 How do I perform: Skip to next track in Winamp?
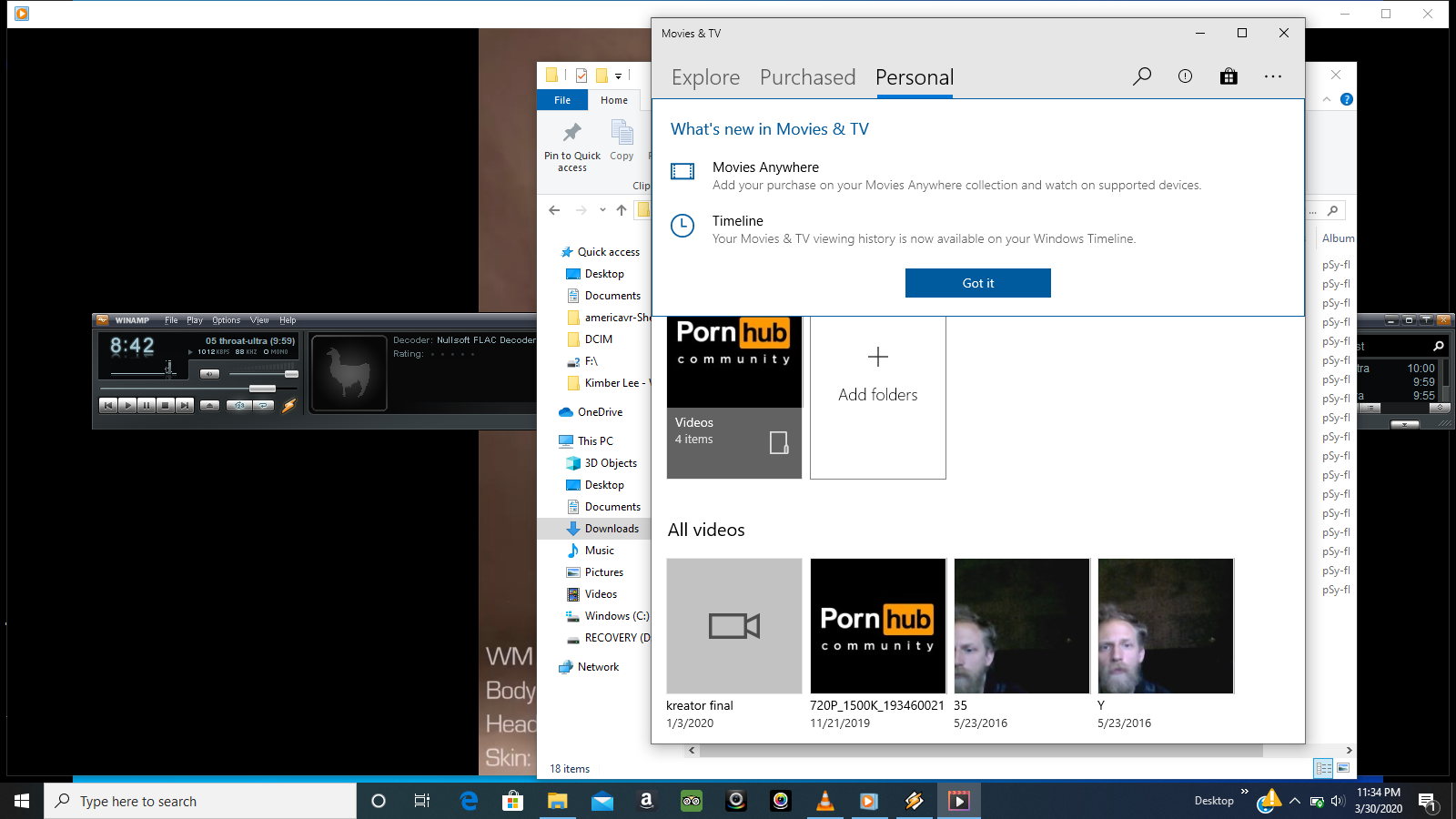(185, 405)
